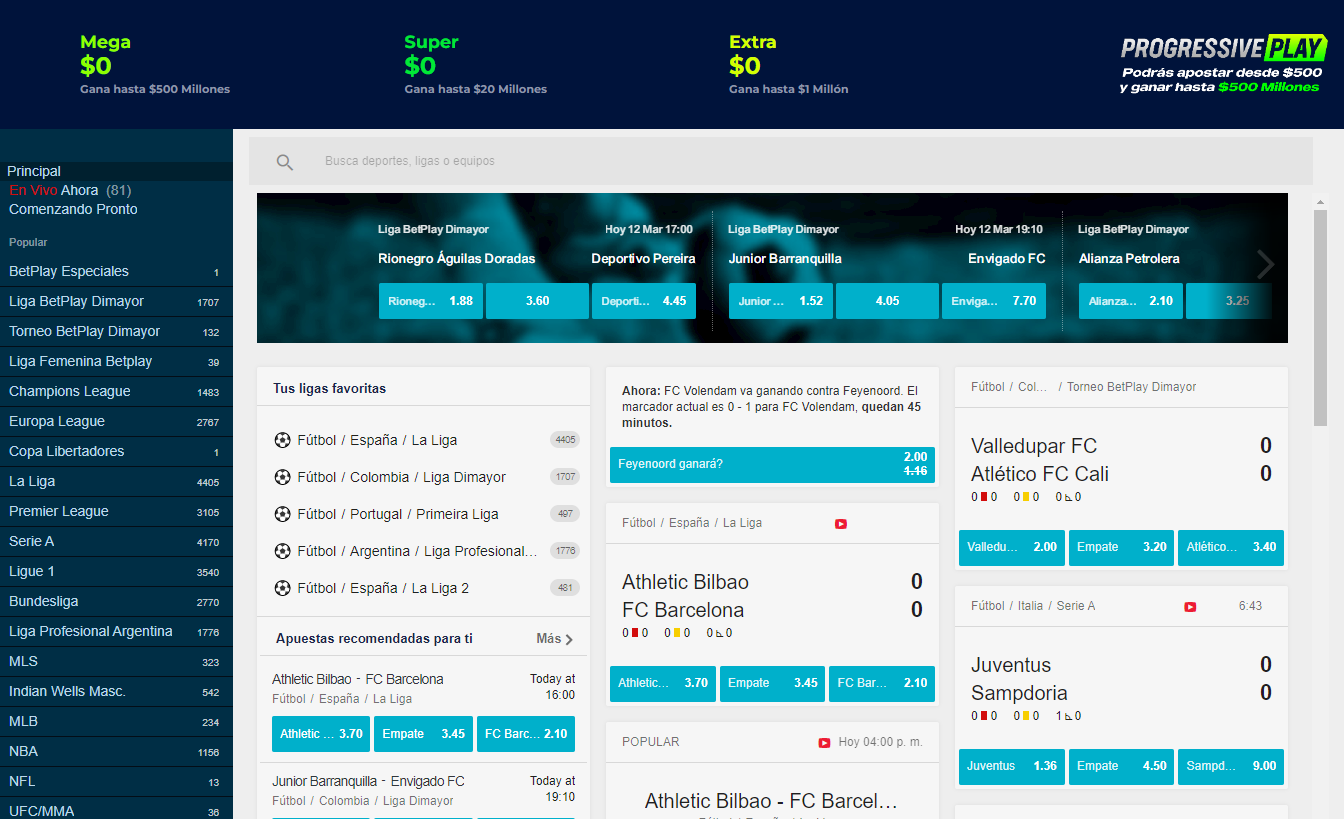Click Feyenoord ganará? 2.00 odds button
The image size is (1344, 819).
click(772, 465)
